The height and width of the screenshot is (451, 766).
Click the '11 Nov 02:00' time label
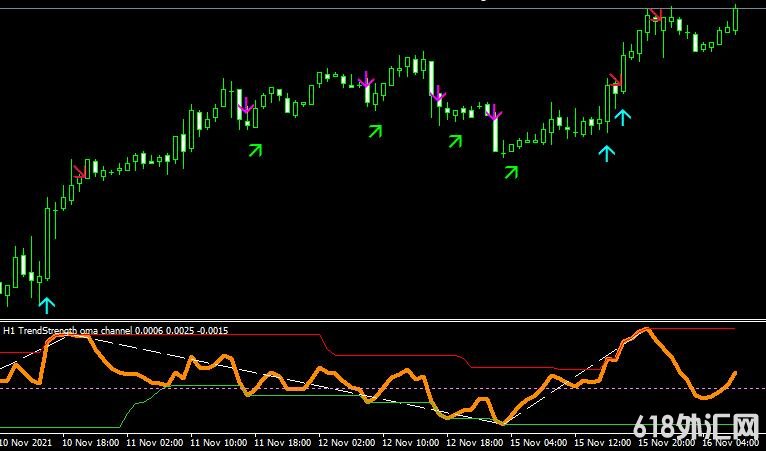pos(155,443)
